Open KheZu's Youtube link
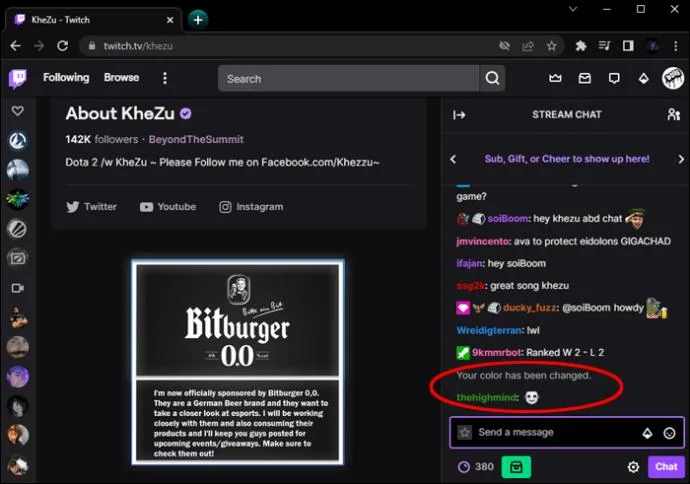The width and height of the screenshot is (690, 484). 168,207
